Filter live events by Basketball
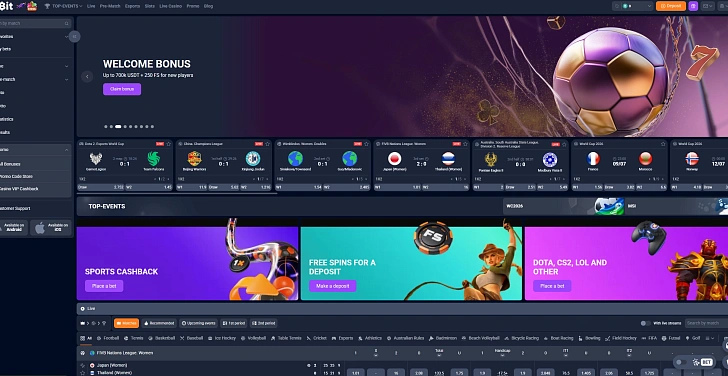The width and height of the screenshot is (728, 376). (x=162, y=338)
